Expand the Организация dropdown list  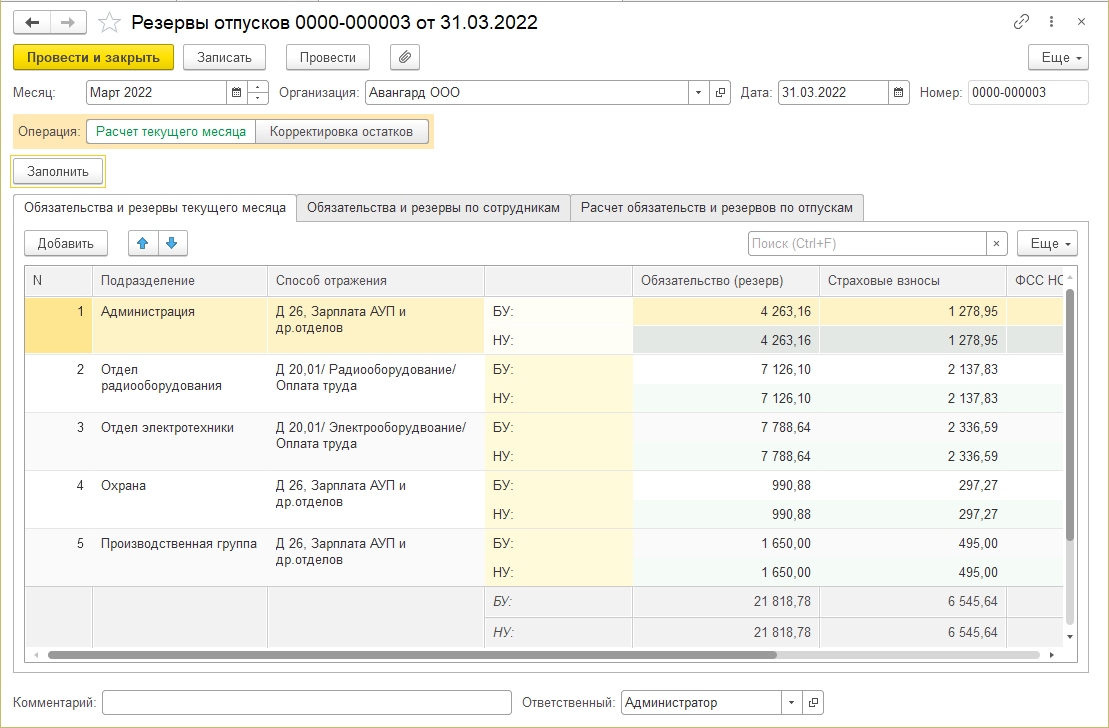697,93
